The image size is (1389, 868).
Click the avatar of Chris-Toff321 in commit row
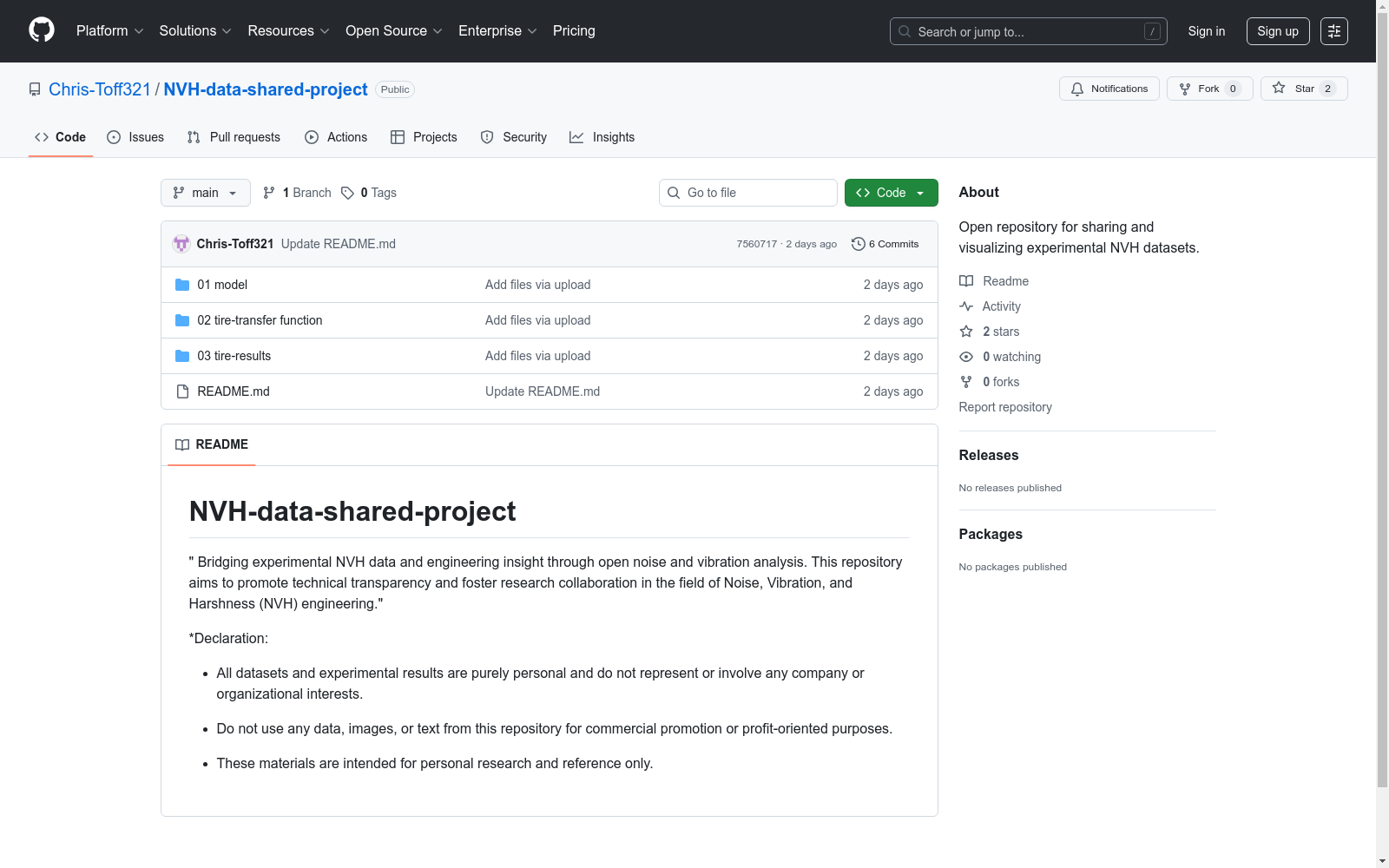pos(181,244)
